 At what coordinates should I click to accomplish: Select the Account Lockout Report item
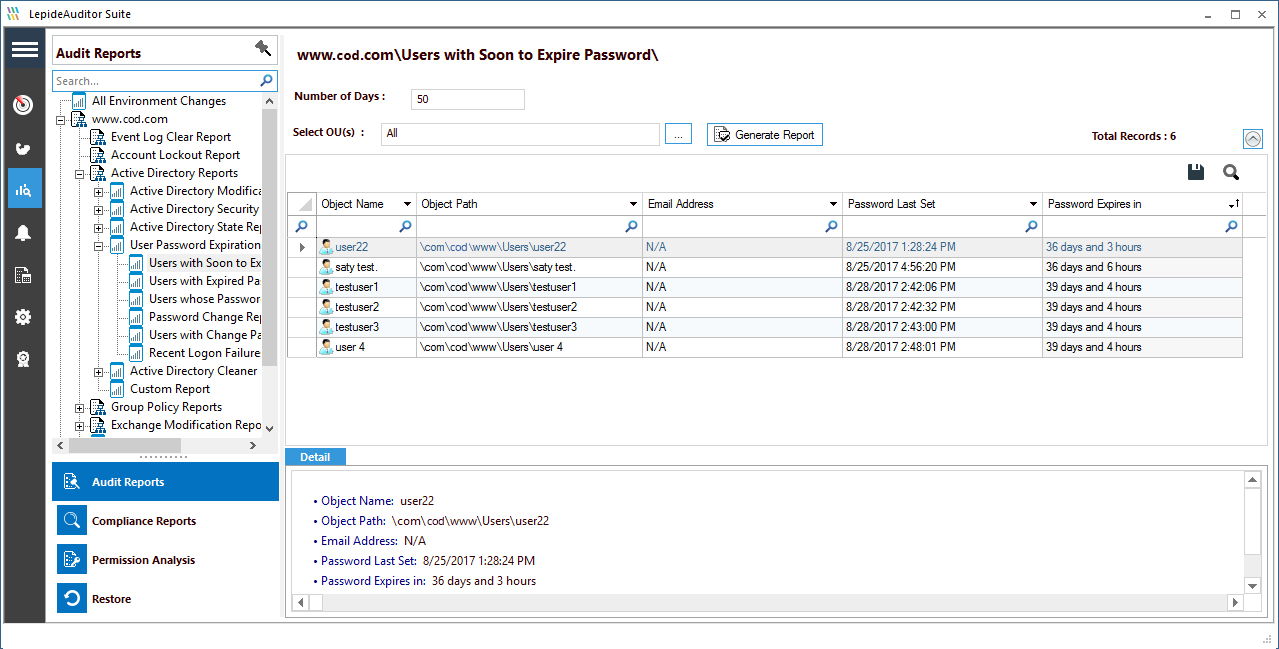click(175, 155)
